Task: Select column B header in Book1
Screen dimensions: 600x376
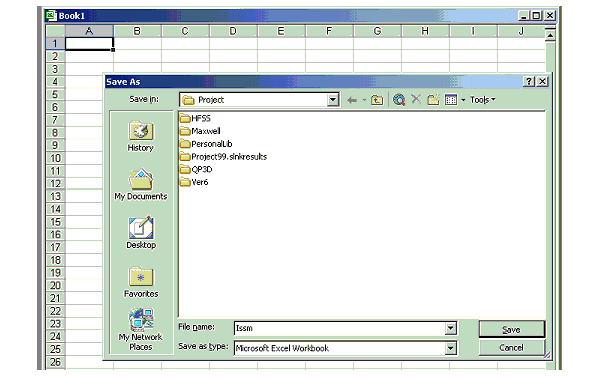Action: tap(137, 31)
